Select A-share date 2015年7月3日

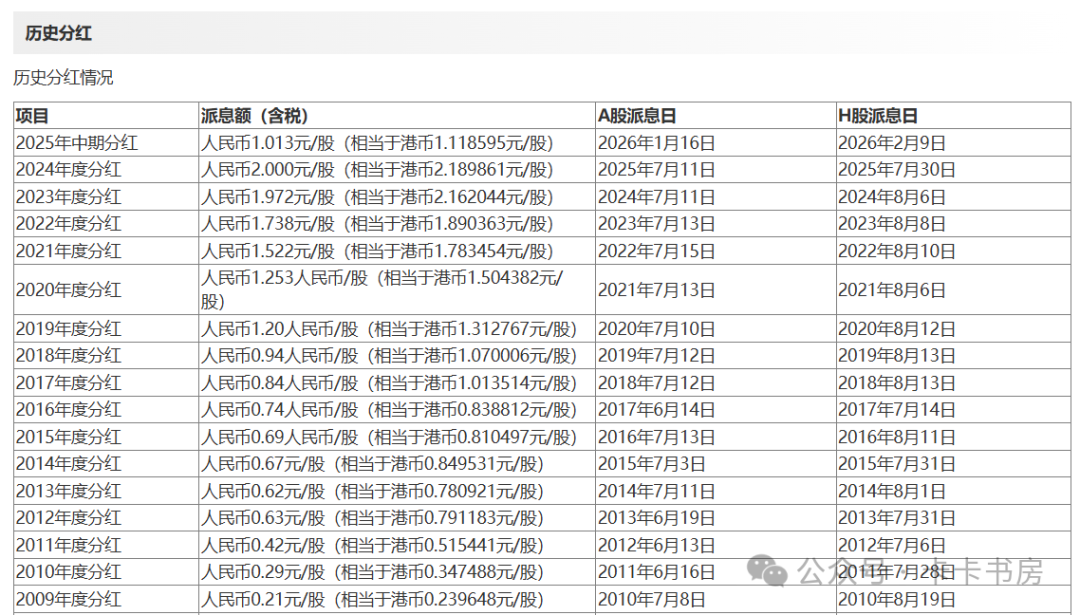652,464
